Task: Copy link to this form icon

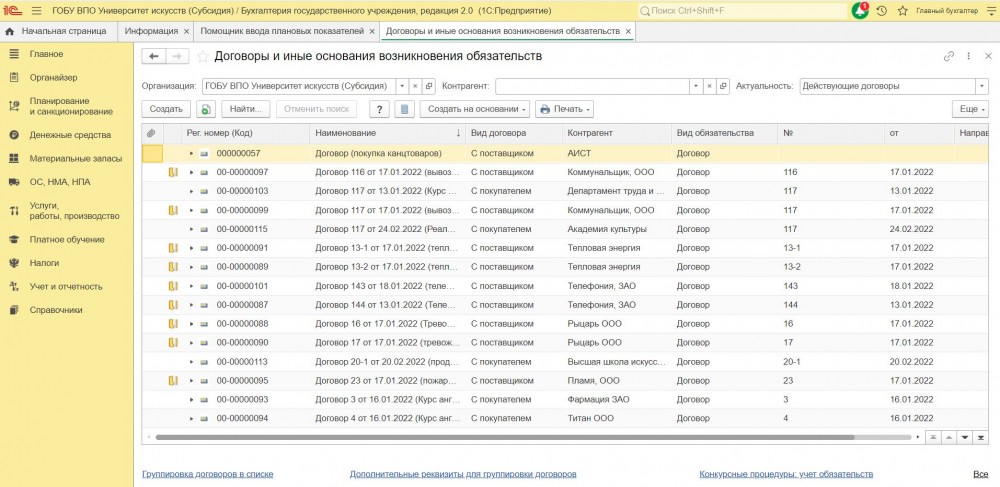Action: click(x=948, y=56)
